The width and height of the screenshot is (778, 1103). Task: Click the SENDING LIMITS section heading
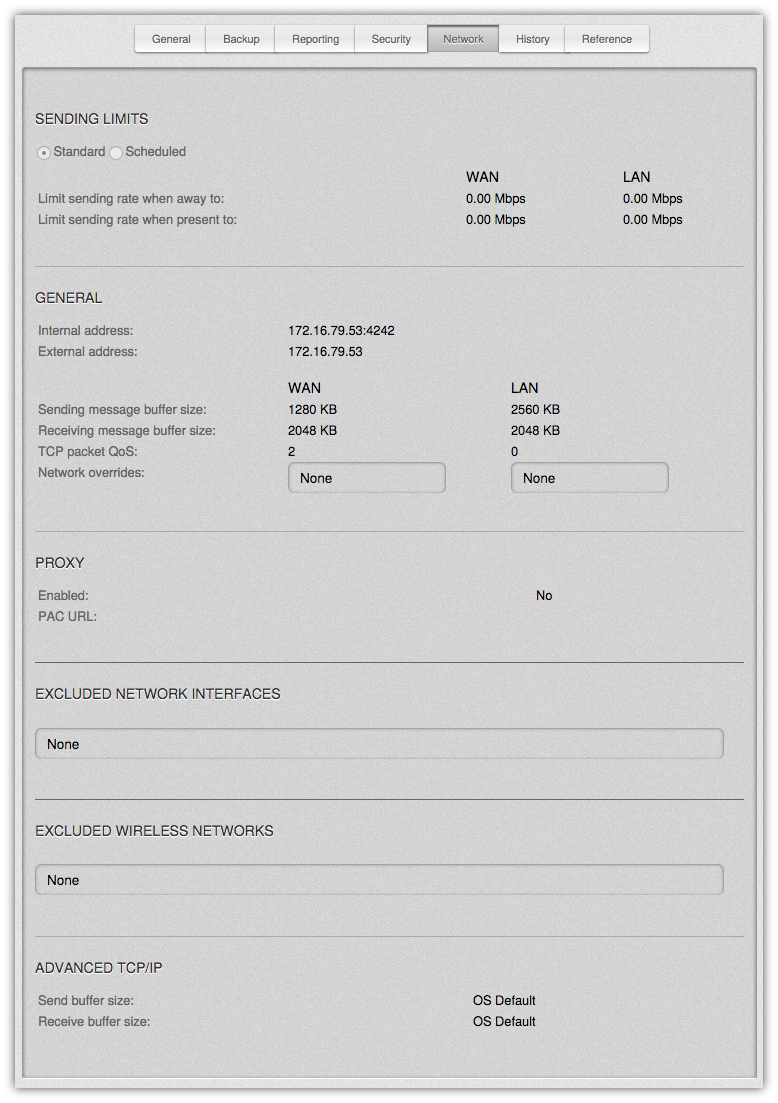(x=91, y=119)
